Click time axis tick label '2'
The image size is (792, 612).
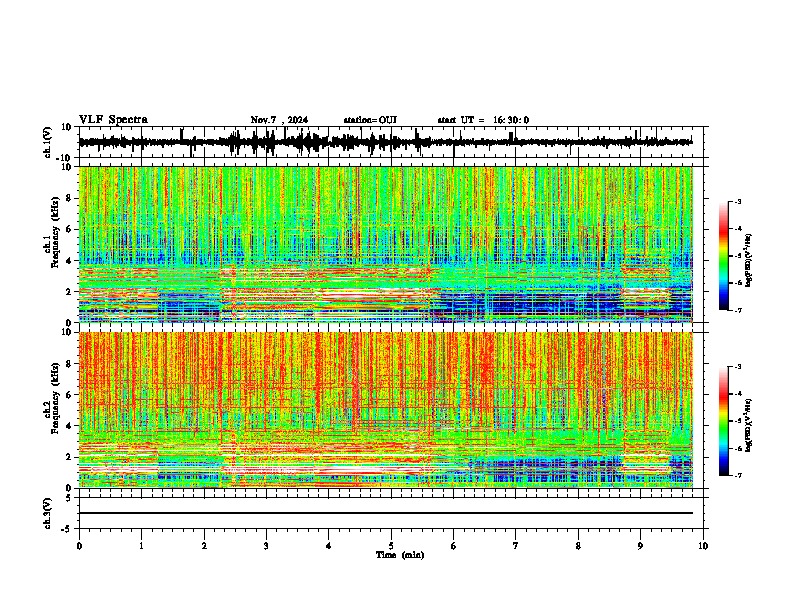[x=204, y=546]
